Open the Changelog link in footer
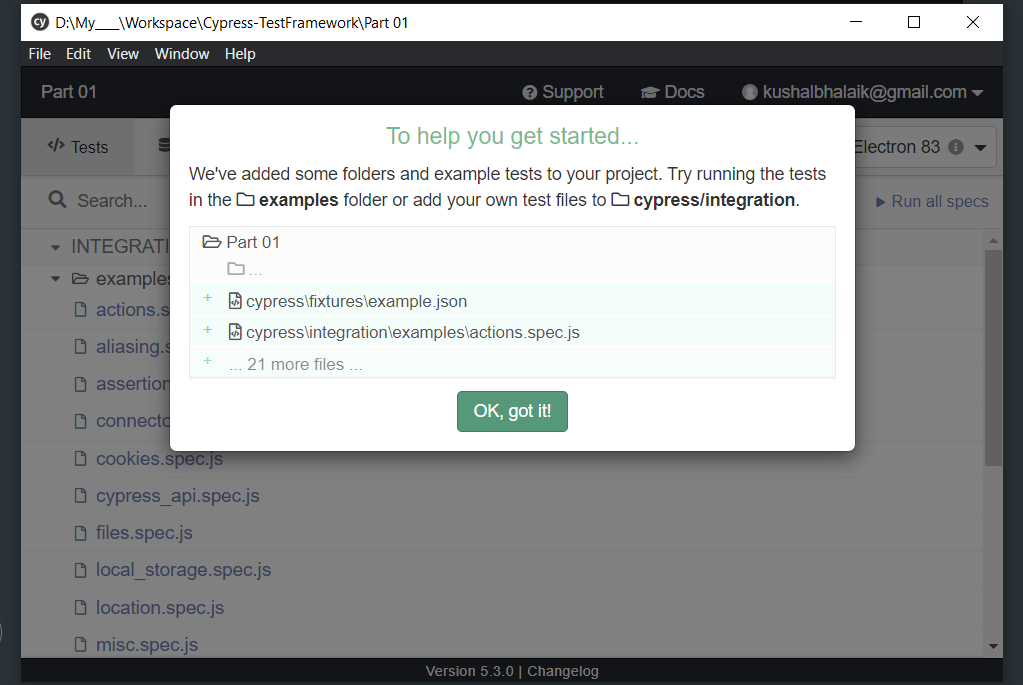 coord(562,671)
